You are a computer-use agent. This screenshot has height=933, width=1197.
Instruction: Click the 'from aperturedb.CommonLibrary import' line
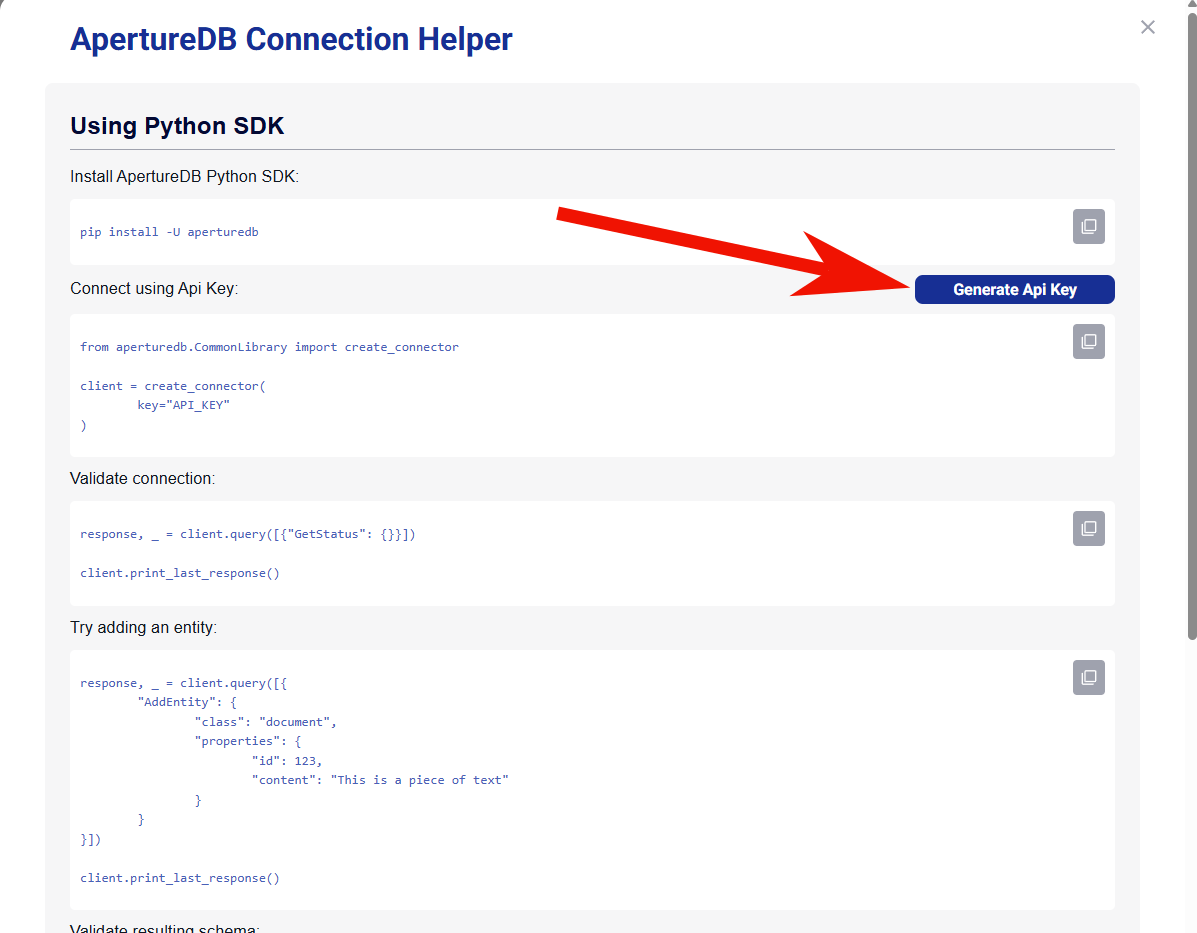click(269, 347)
